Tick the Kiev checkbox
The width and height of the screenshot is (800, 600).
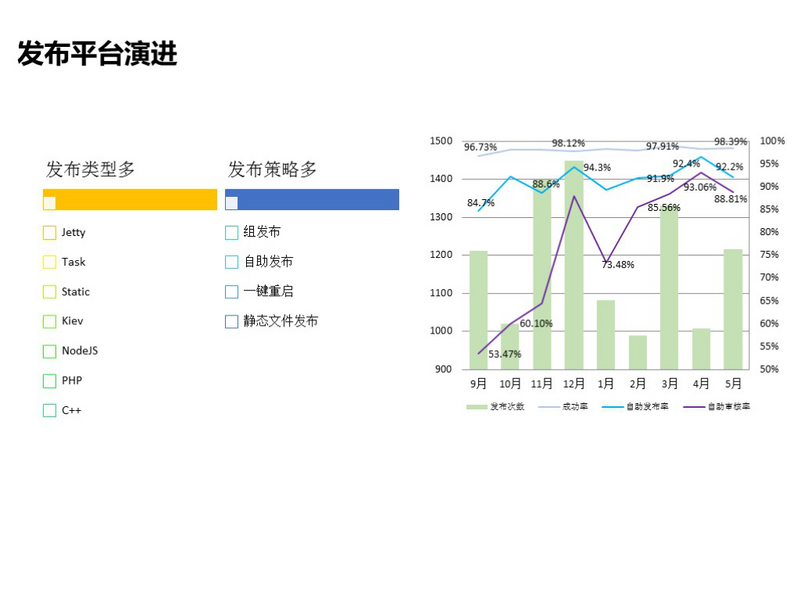tap(49, 321)
